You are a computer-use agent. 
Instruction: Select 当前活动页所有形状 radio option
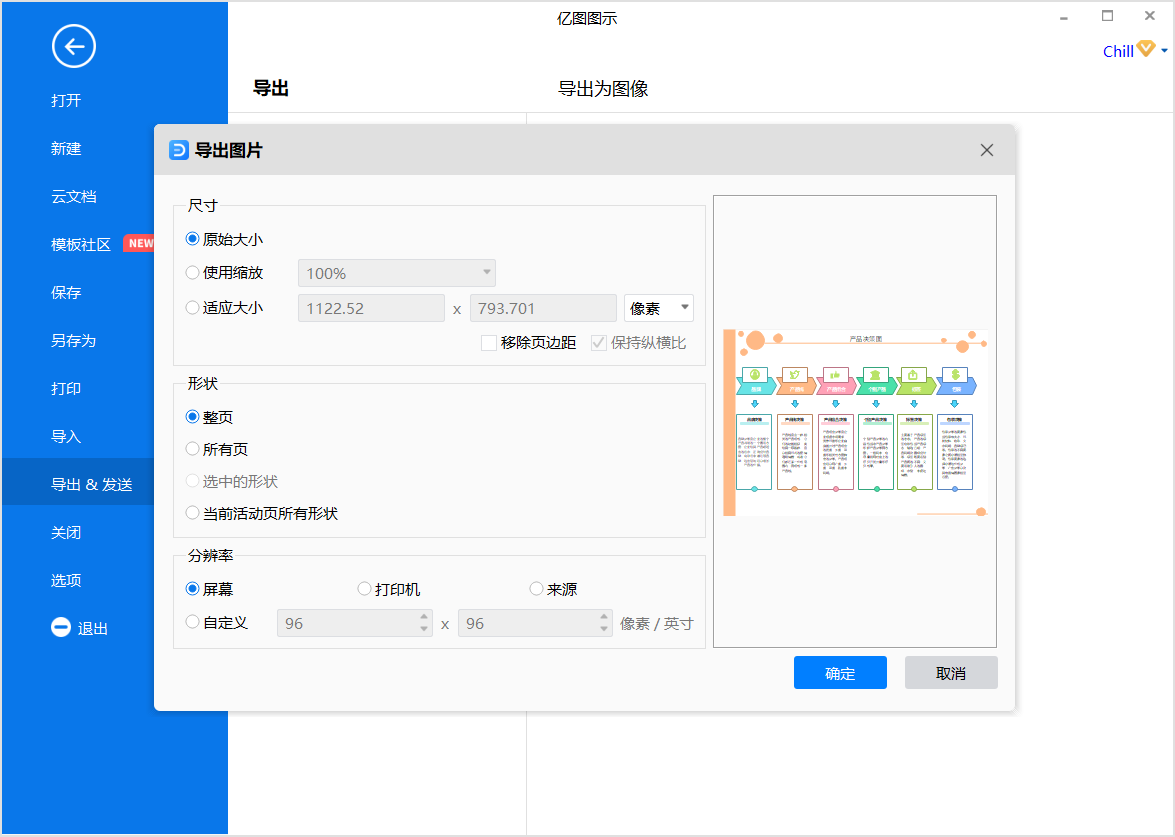click(193, 513)
